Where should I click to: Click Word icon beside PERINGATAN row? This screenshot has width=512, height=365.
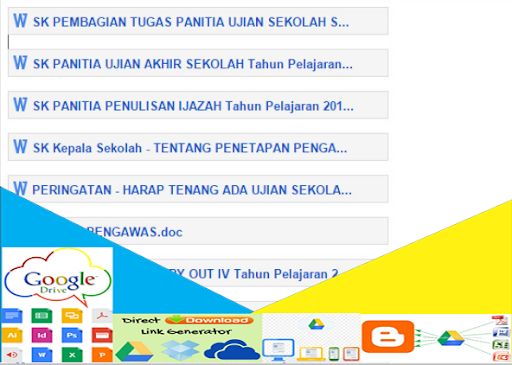tap(20, 189)
